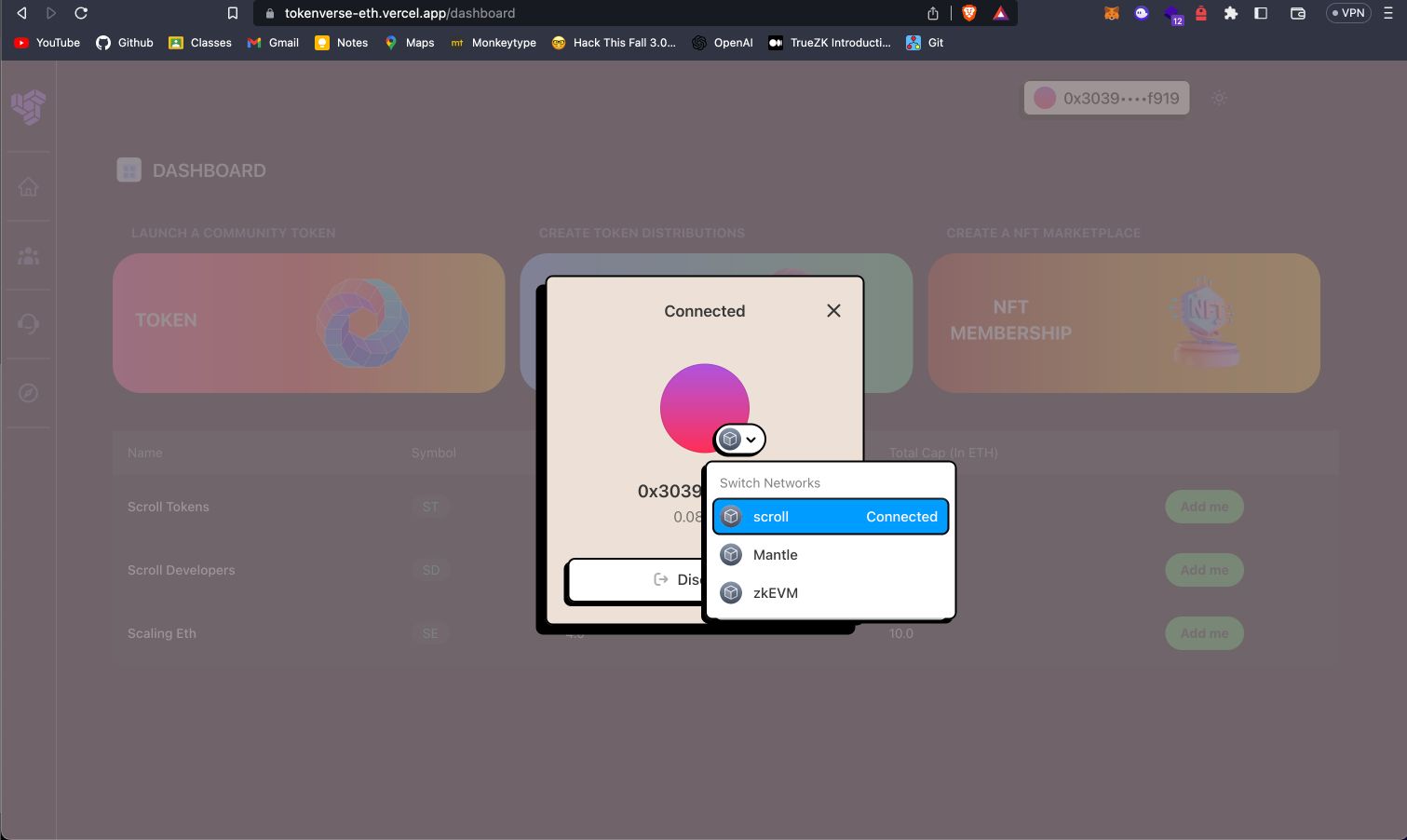Image resolution: width=1407 pixels, height=840 pixels.
Task: Click Brave Rewards triangle icon
Action: pyautogui.click(x=1000, y=13)
